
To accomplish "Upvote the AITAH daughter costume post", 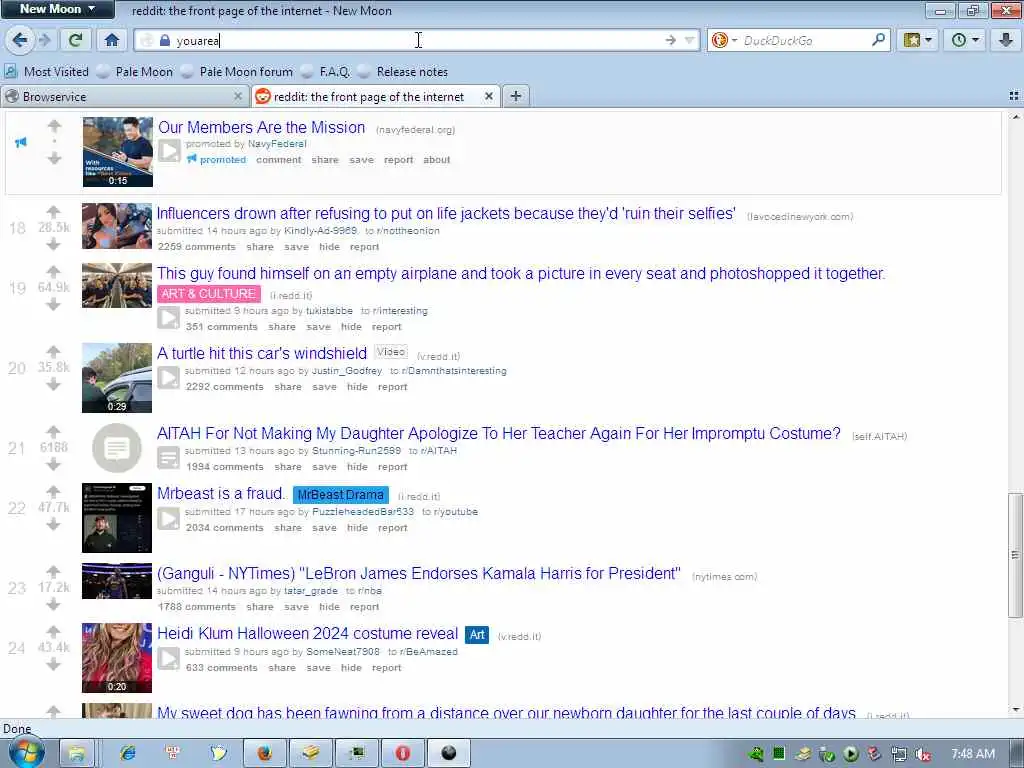I will tap(54, 431).
